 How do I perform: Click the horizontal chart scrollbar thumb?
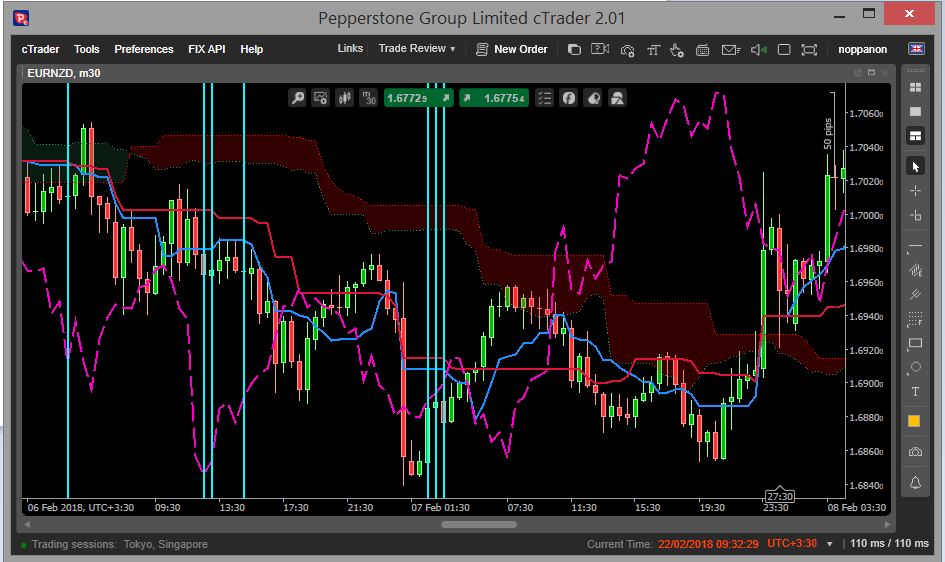pos(479,525)
